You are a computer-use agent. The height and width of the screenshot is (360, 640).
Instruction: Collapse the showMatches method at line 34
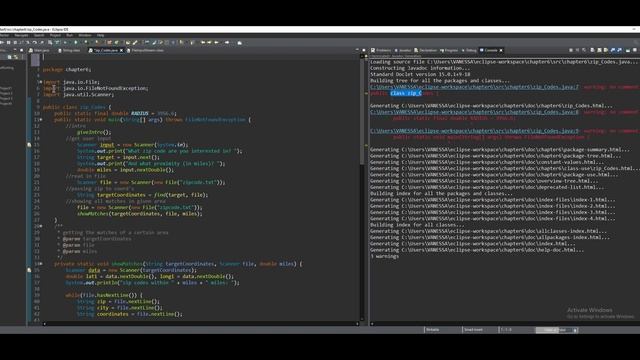[x=41, y=264]
